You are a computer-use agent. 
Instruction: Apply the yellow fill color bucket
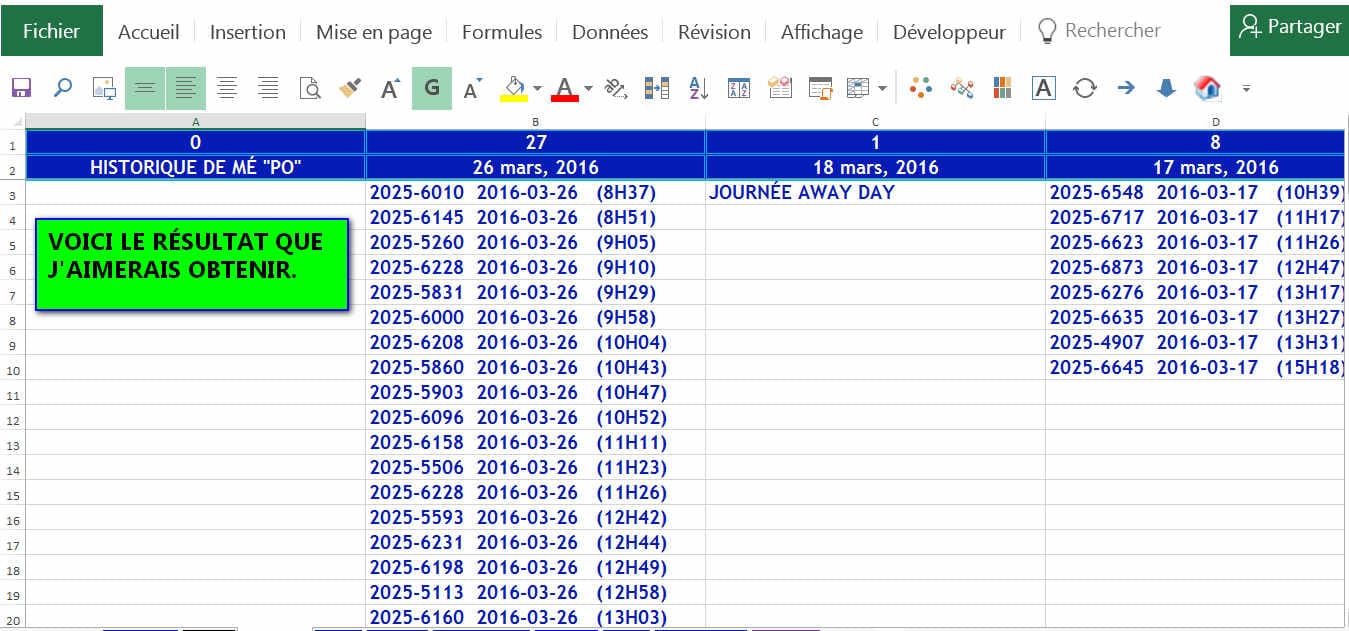click(x=514, y=89)
